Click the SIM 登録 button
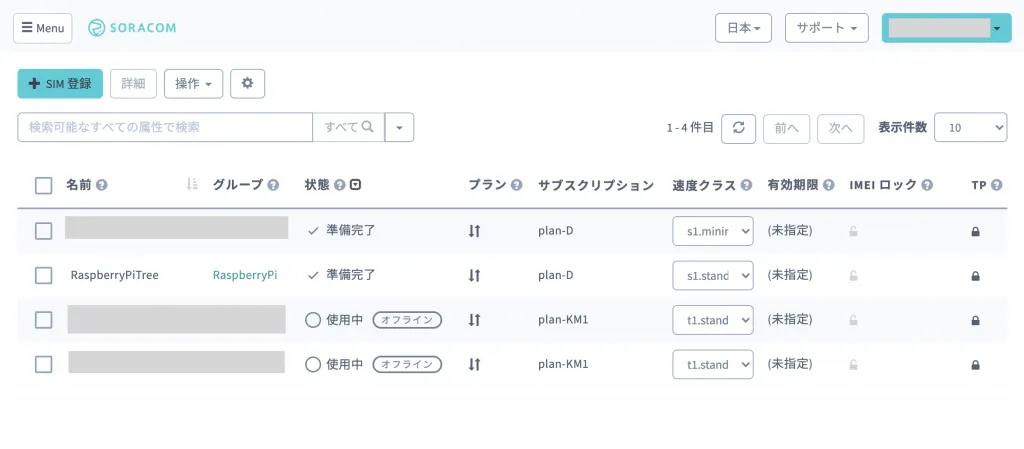Image resolution: width=1024 pixels, height=449 pixels. pos(60,84)
